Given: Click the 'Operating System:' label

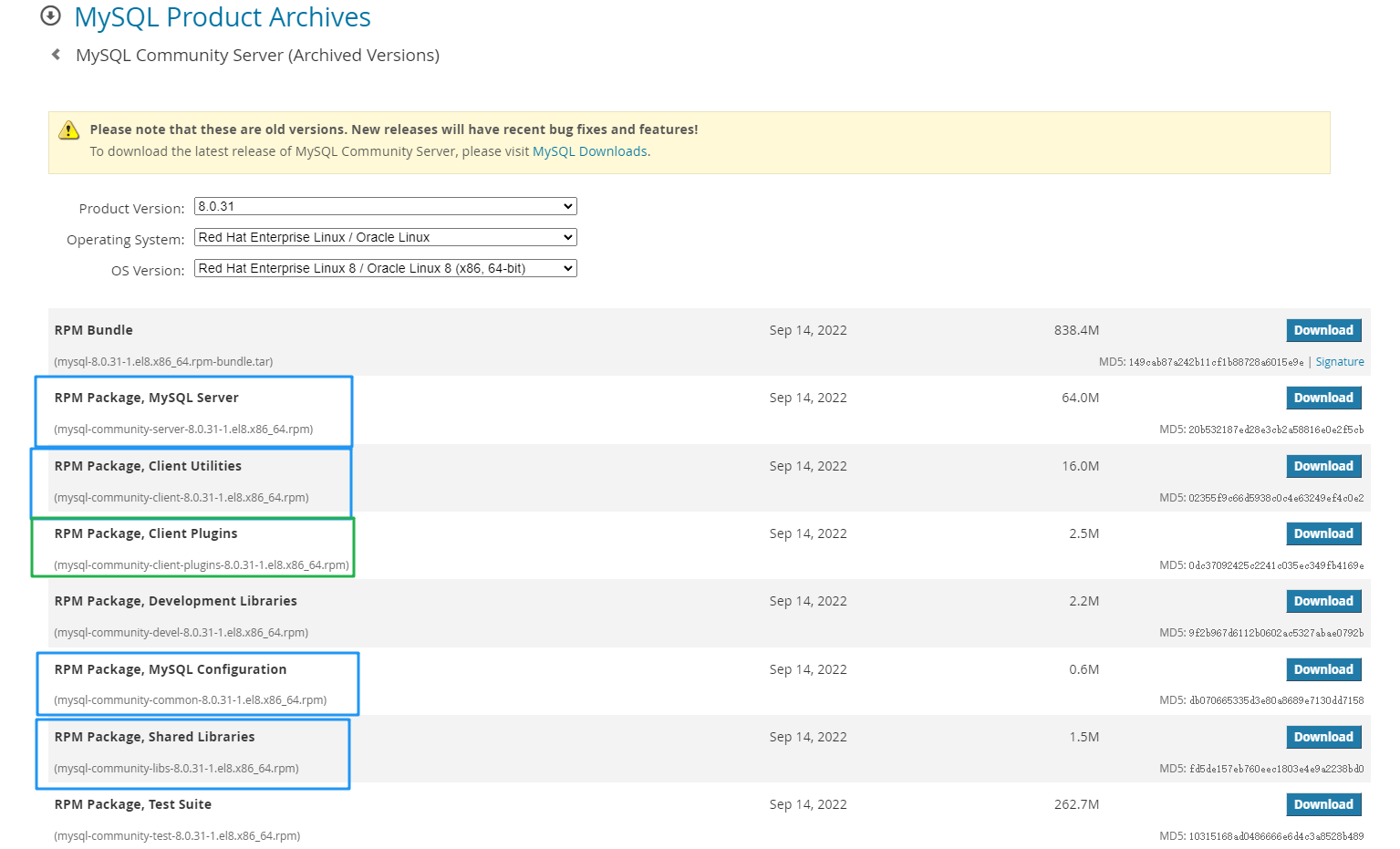Looking at the screenshot, I should coord(126,240).
